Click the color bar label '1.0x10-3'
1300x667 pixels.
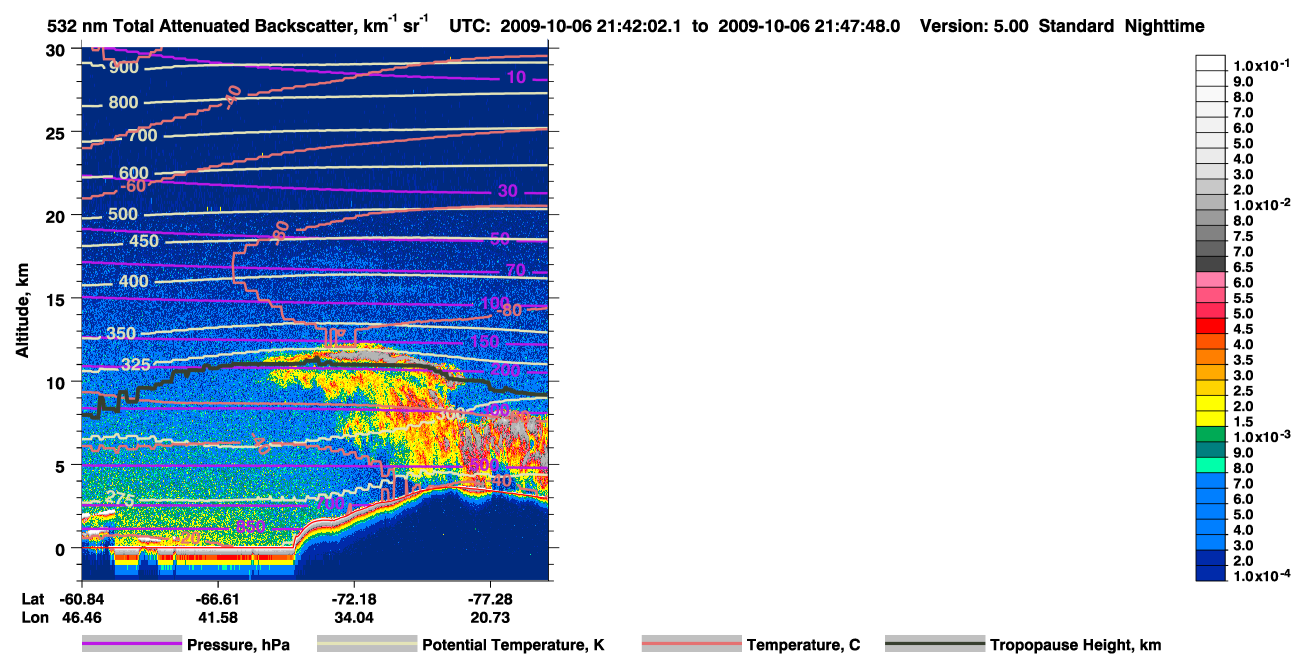click(x=1260, y=437)
